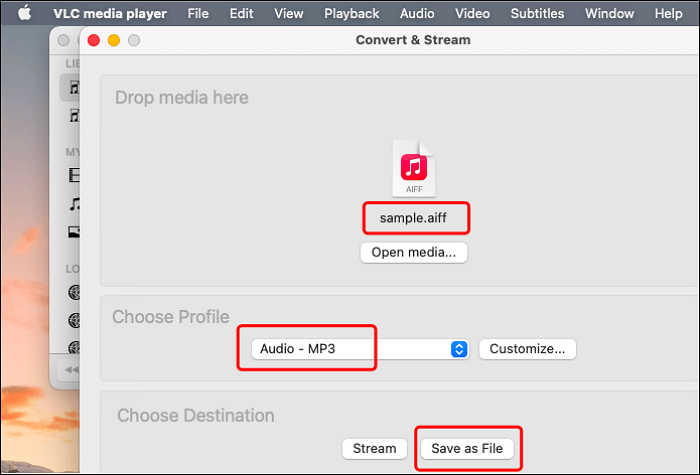Viewport: 700px width, 475px height.
Task: Click the Open media... button
Action: [x=413, y=252]
